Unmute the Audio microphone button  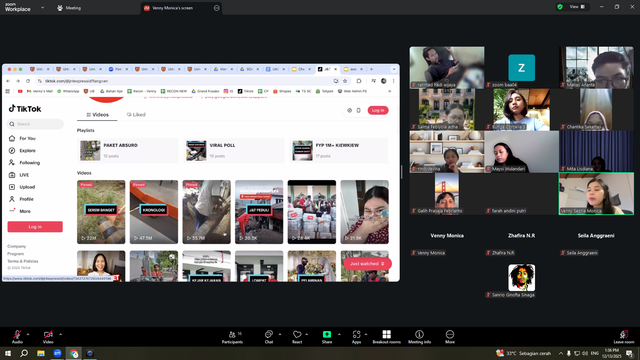17,336
